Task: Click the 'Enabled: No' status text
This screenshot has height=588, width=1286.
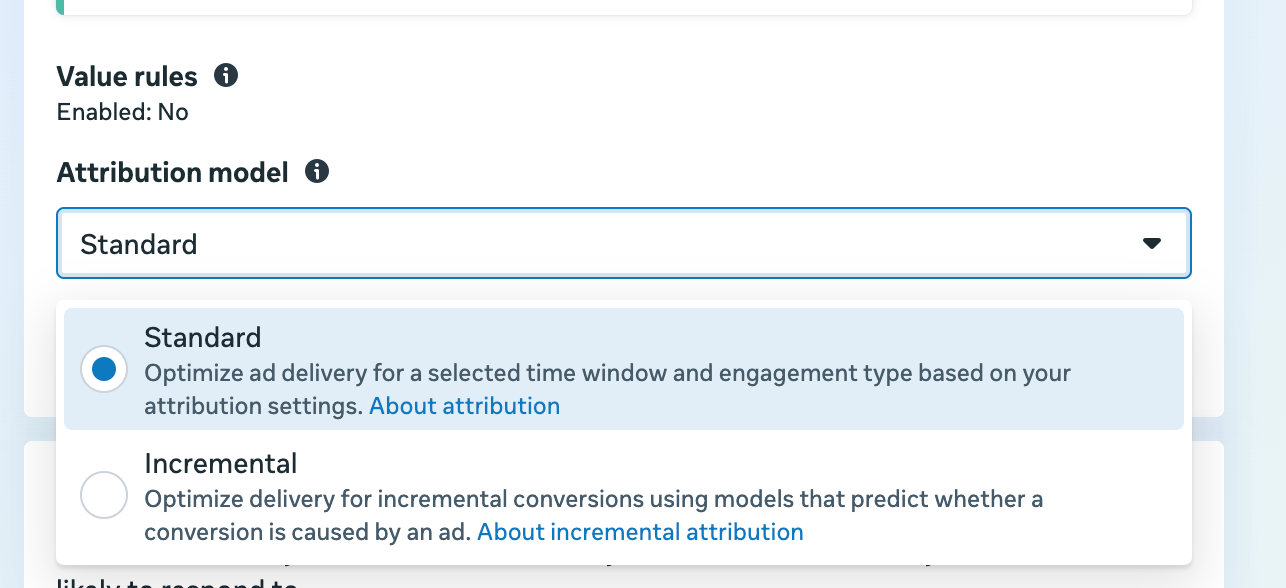Action: [123, 112]
